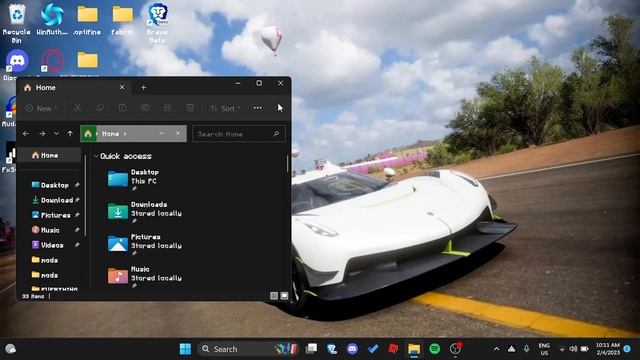Select Music in the navigation pane
Image resolution: width=640 pixels, height=360 pixels.
coord(54,230)
